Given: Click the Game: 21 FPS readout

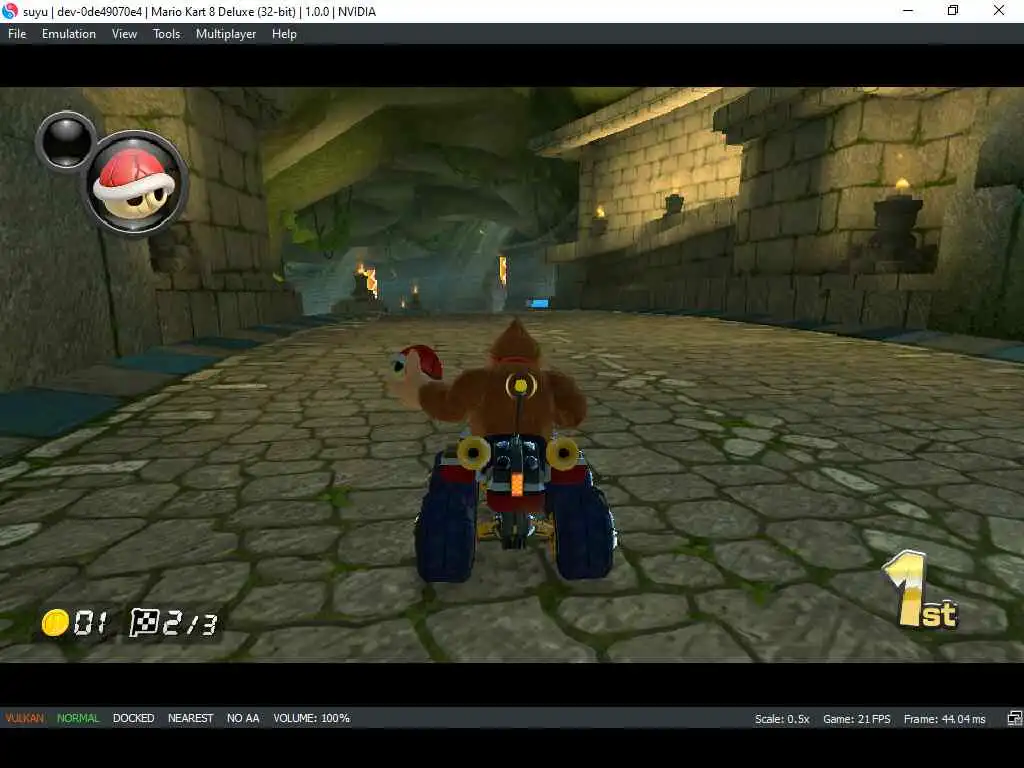Looking at the screenshot, I should (856, 719).
